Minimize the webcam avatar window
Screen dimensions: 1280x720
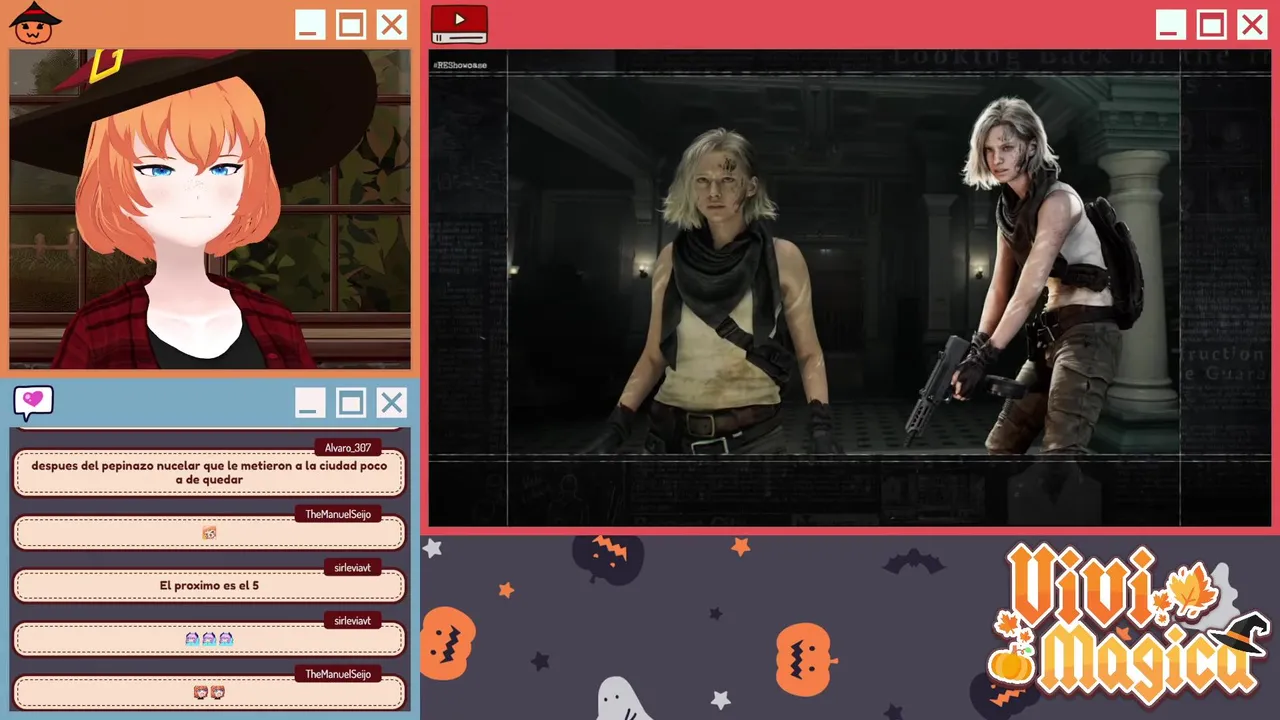click(x=309, y=25)
